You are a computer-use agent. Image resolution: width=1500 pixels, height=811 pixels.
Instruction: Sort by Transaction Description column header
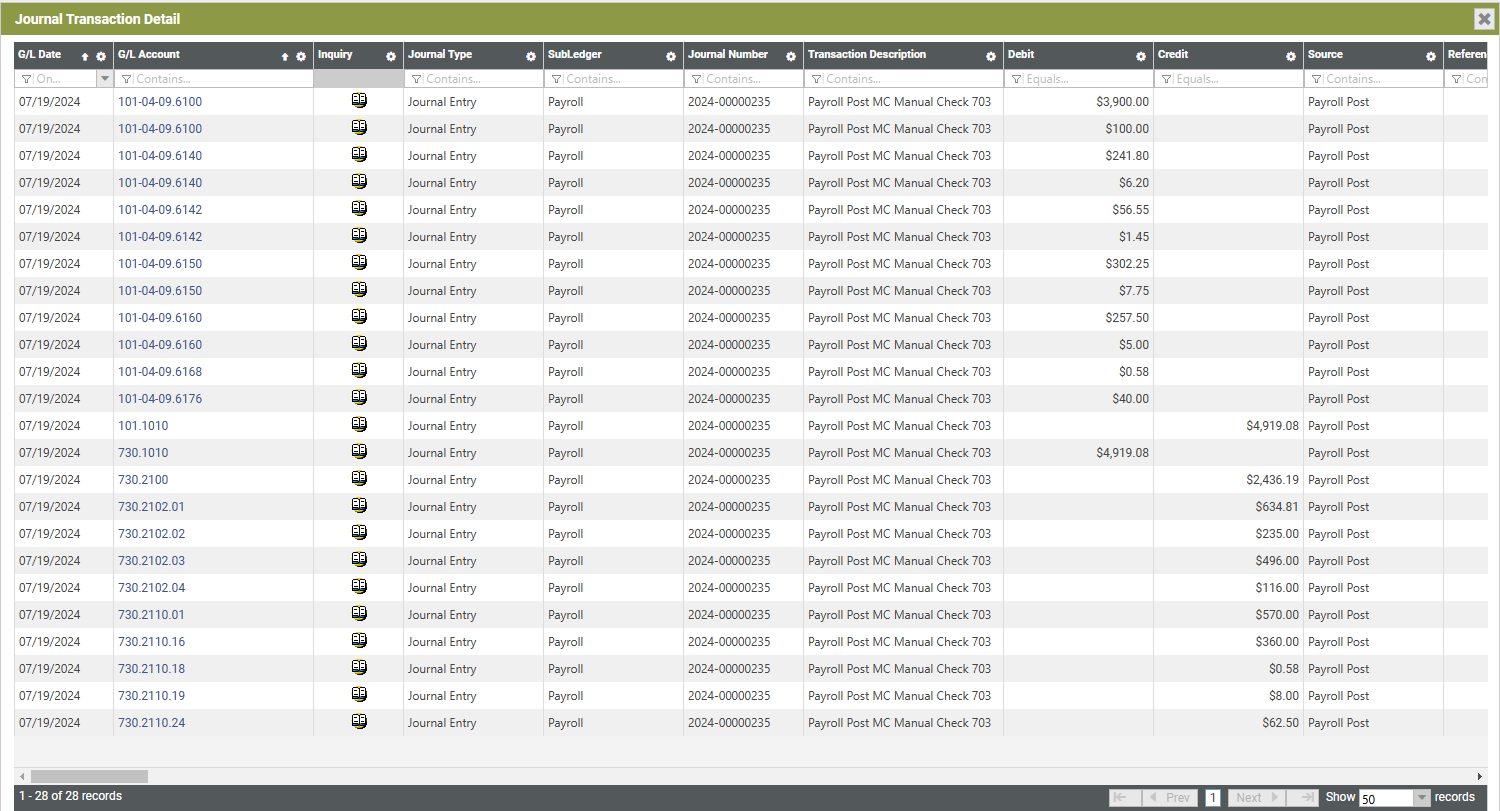[867, 55]
